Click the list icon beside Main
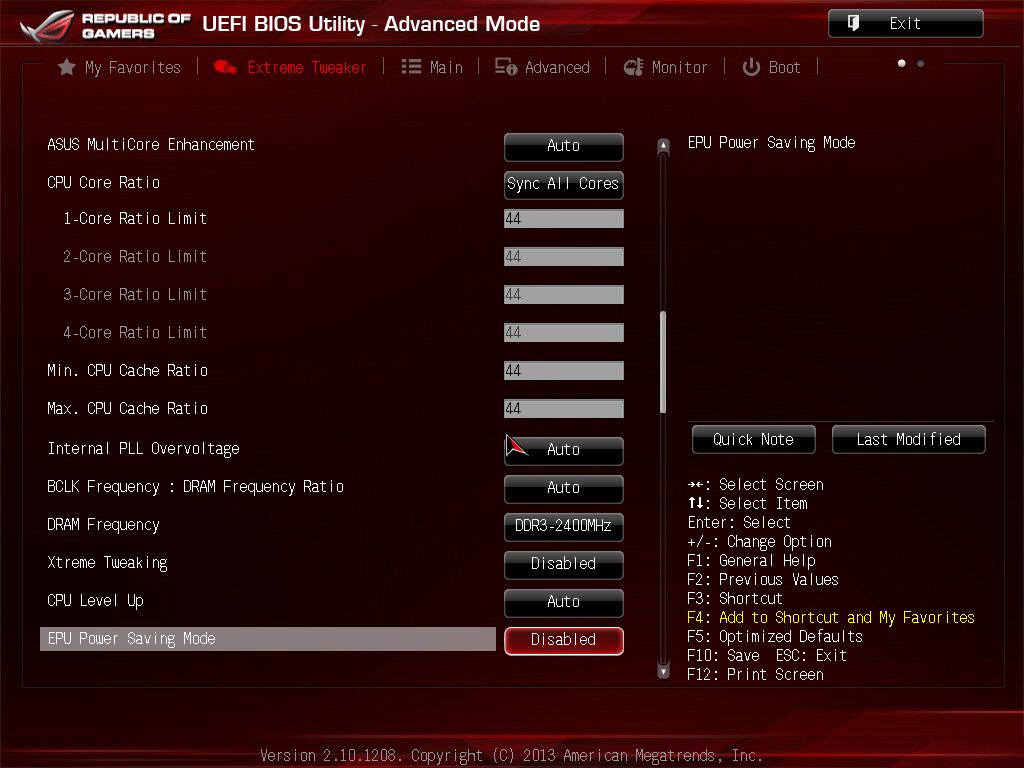The image size is (1024, 768). pos(411,67)
